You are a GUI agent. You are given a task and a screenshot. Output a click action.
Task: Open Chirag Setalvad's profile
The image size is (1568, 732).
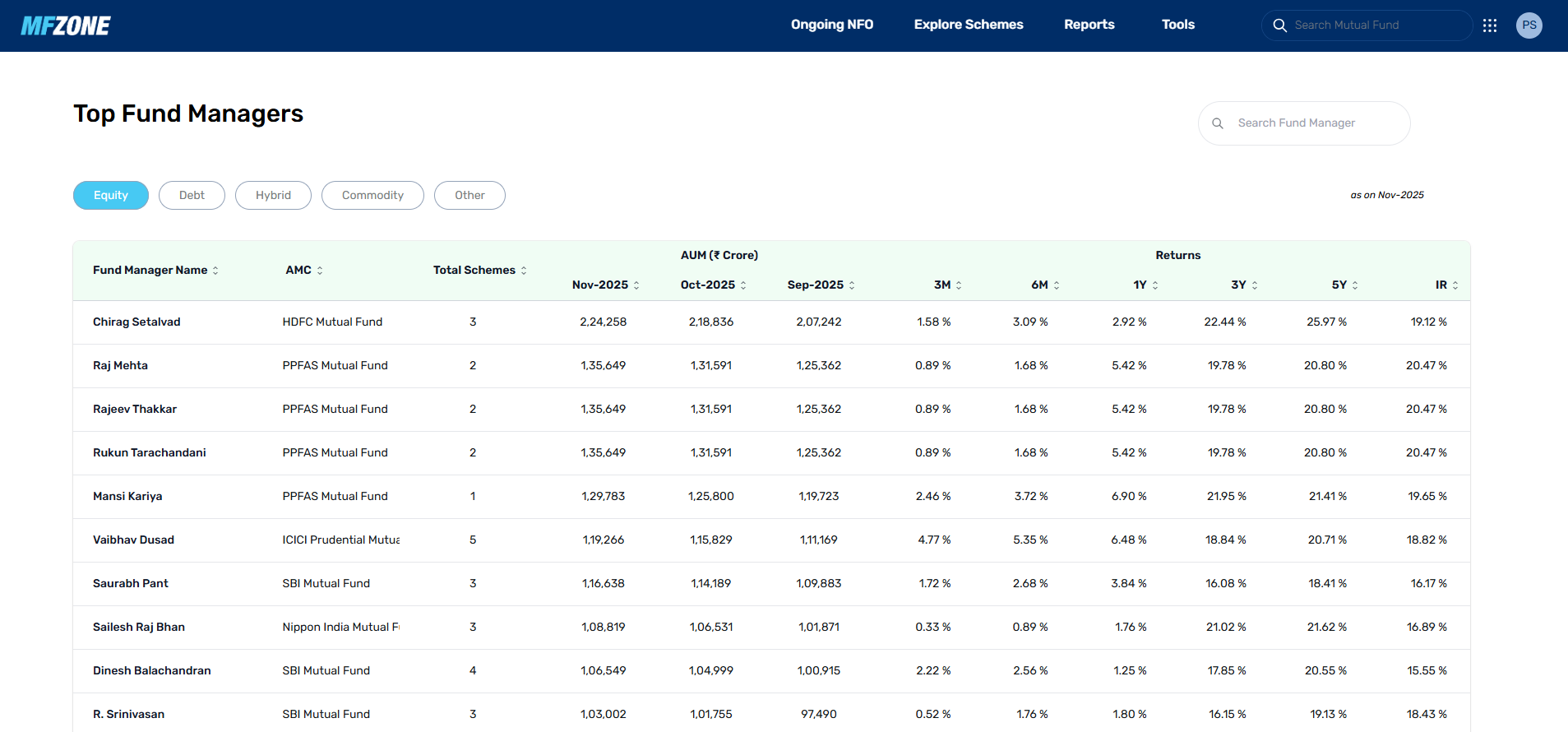136,322
